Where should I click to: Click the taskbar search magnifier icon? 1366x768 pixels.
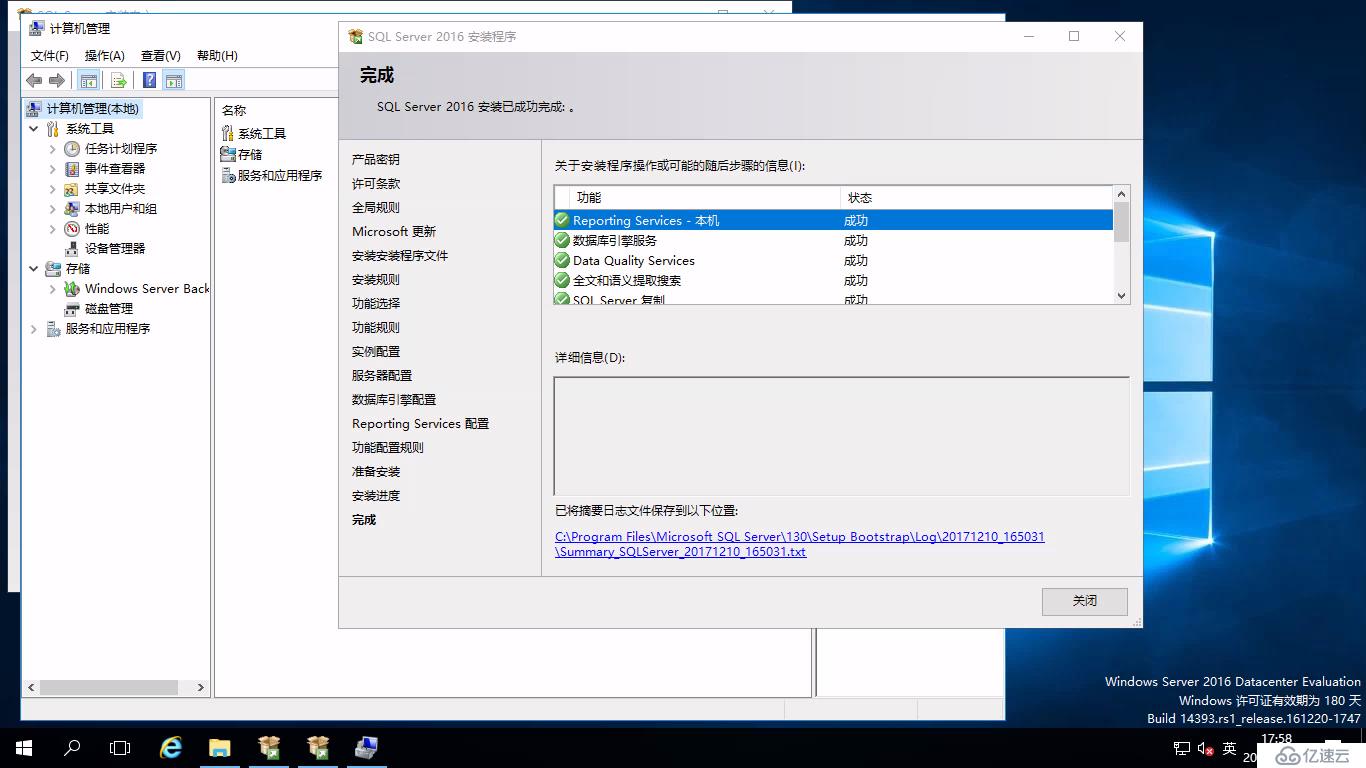pos(72,747)
